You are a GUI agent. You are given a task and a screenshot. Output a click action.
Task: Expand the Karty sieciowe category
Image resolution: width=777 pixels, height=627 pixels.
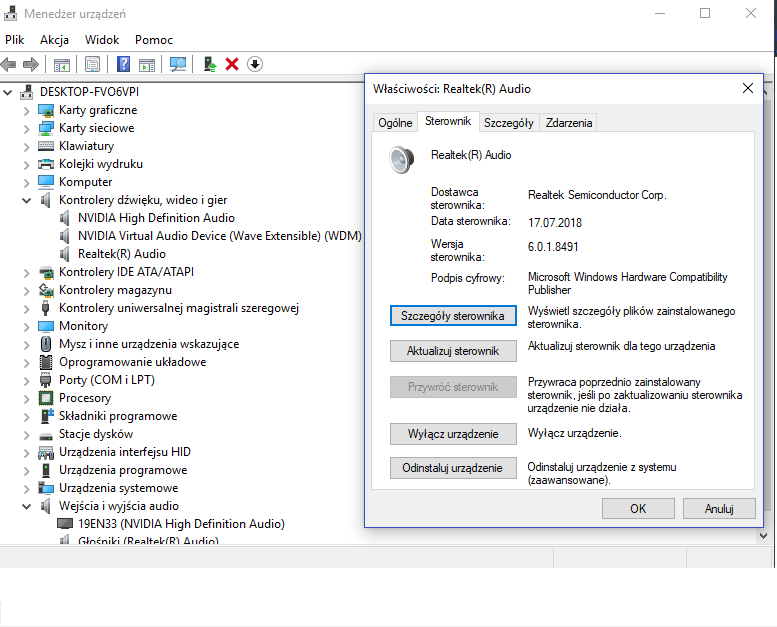click(27, 128)
